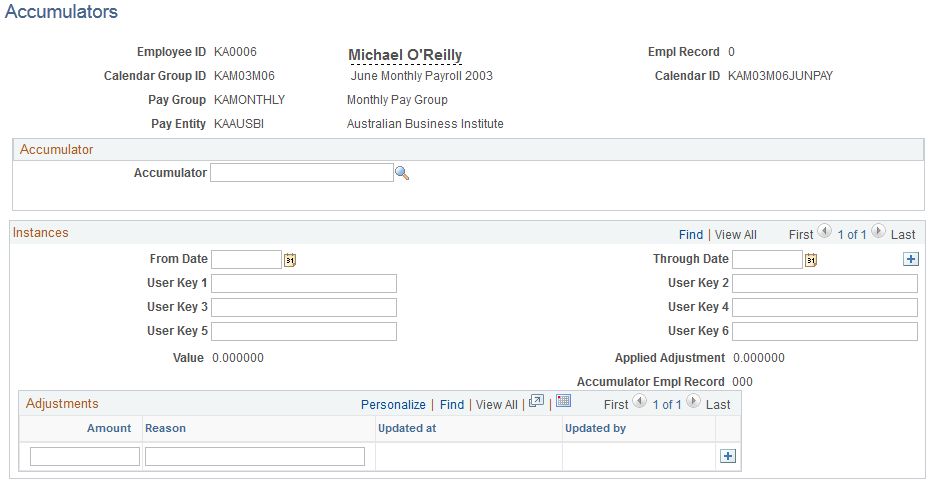Show next instance row arrow
This screenshot has width=932, height=484.
point(878,231)
